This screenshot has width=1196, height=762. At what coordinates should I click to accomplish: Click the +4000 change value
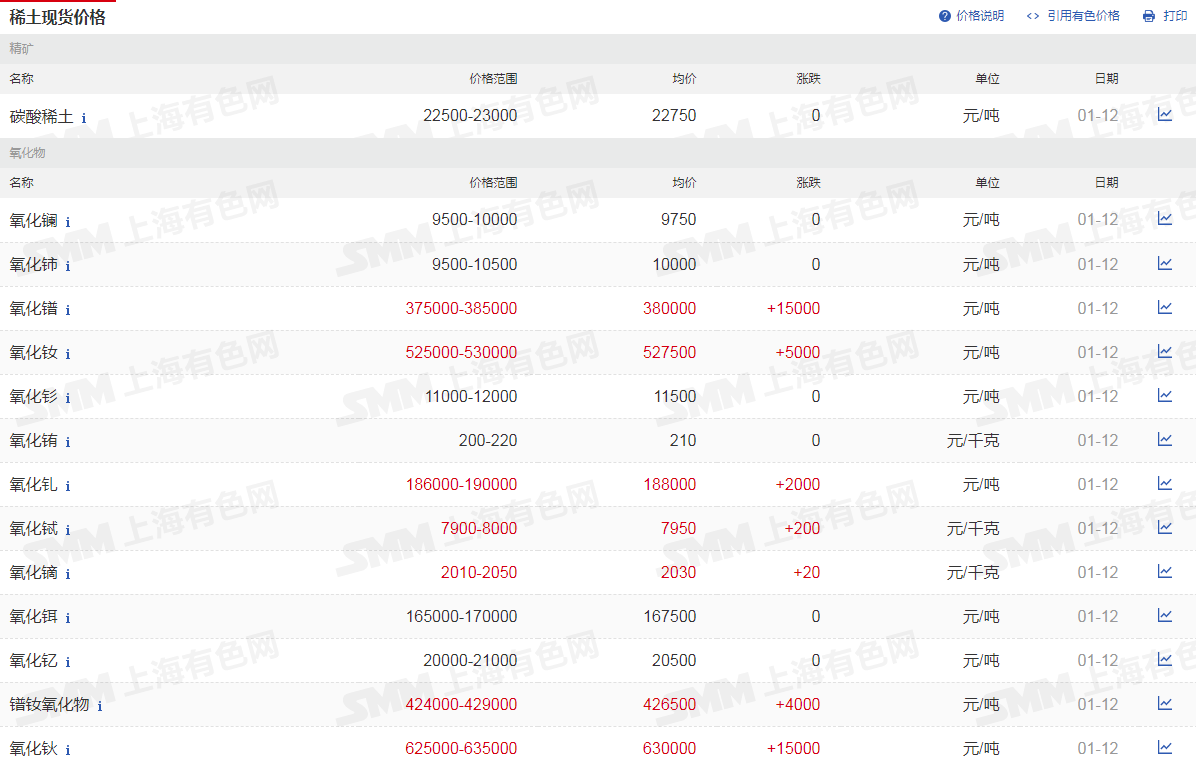coord(798,704)
